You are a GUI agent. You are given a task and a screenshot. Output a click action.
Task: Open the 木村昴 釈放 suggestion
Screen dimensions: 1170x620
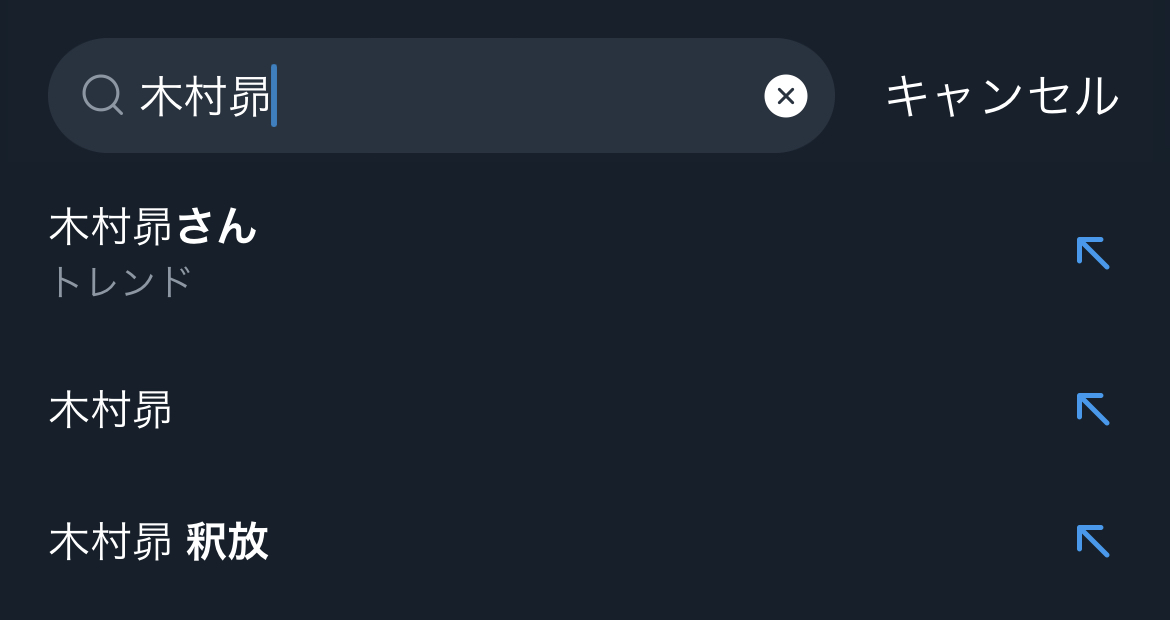point(159,542)
